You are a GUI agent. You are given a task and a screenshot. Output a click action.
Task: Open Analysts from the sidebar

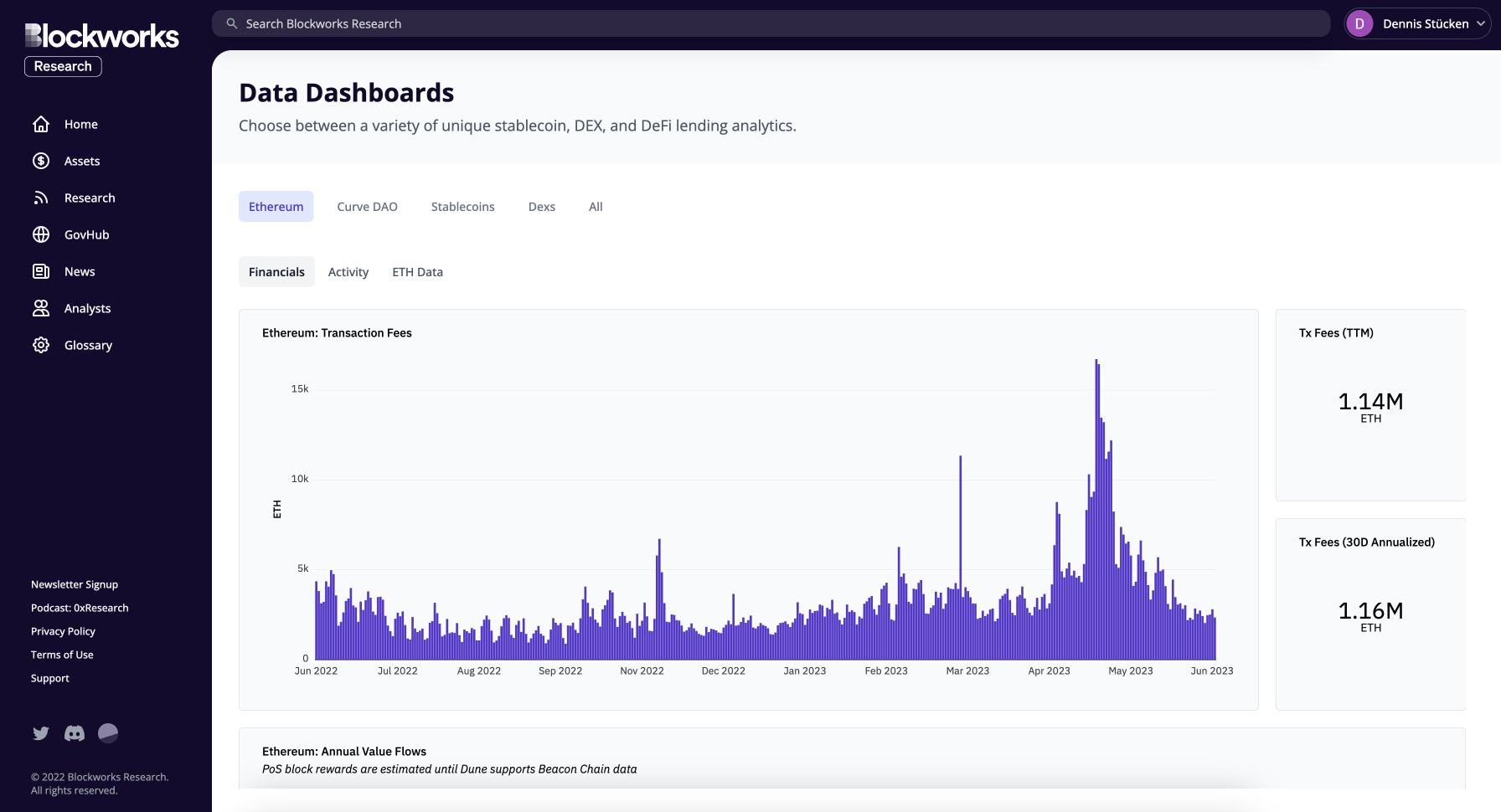(x=88, y=308)
